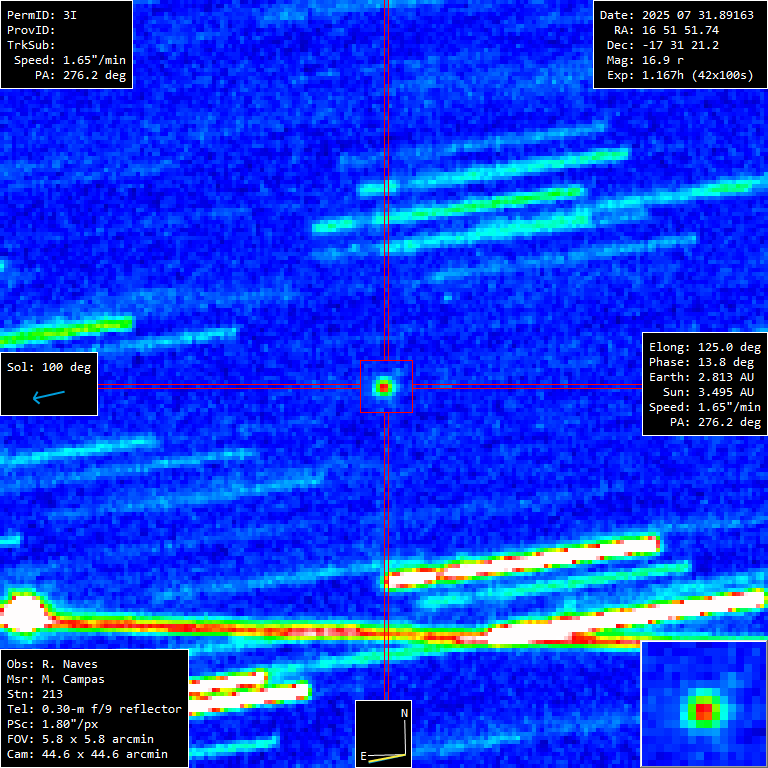This screenshot has height=768, width=768.
Task: Click the 'E' letter in the compass
Action: [x=363, y=757]
